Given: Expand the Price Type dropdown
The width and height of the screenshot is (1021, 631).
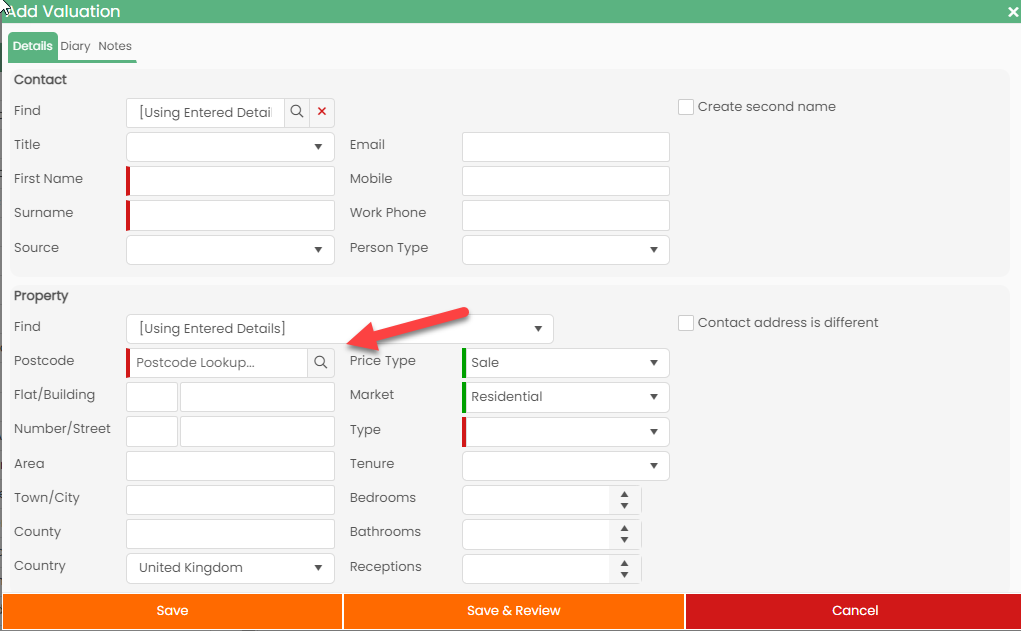Looking at the screenshot, I should point(566,363).
